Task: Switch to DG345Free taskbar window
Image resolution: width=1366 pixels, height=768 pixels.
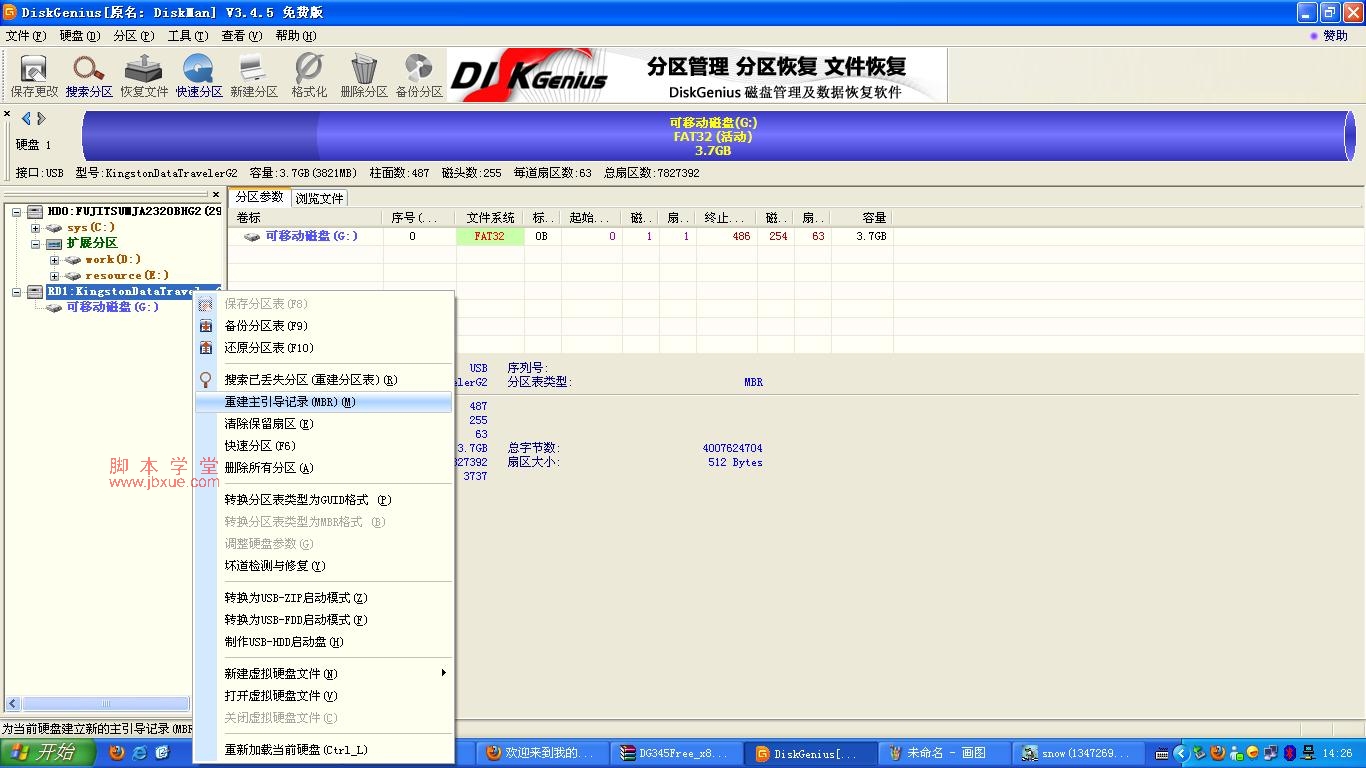Action: [x=679, y=754]
